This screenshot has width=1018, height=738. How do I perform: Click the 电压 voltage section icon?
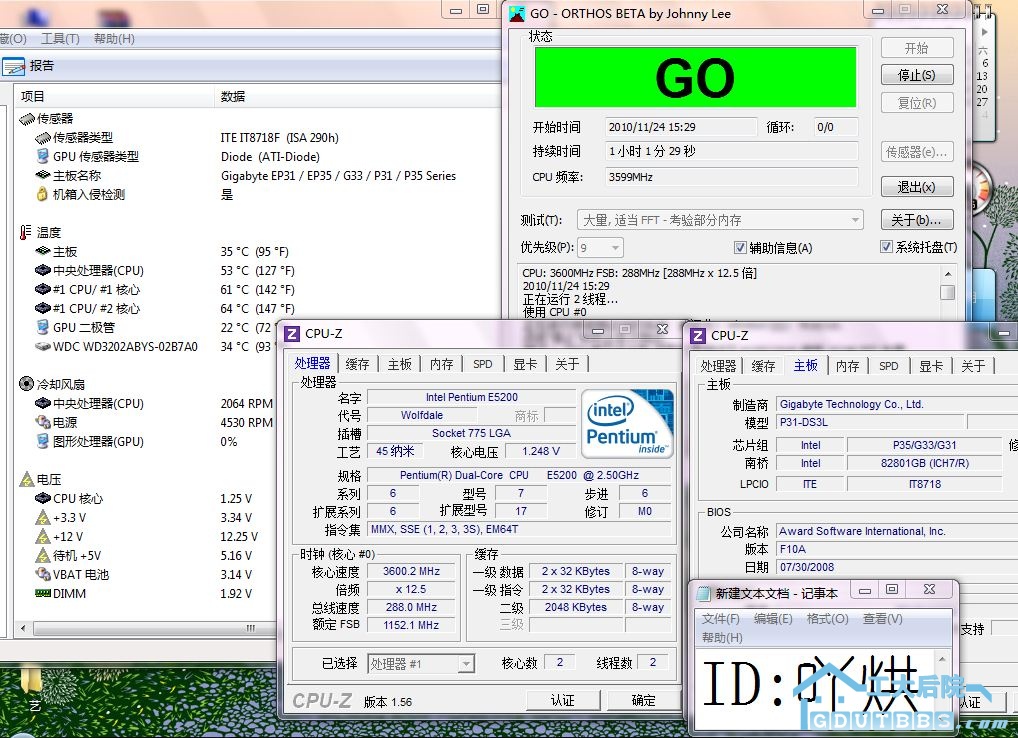27,479
